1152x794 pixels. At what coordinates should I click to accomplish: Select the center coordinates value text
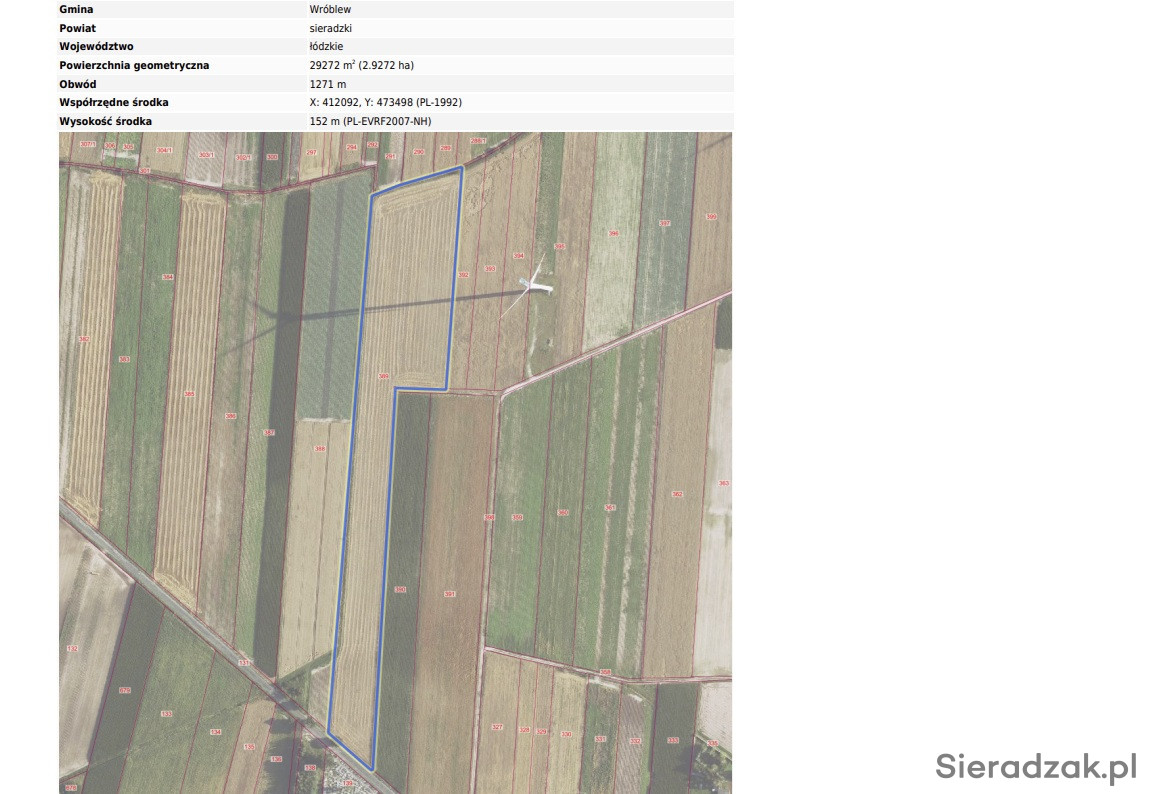coord(385,102)
